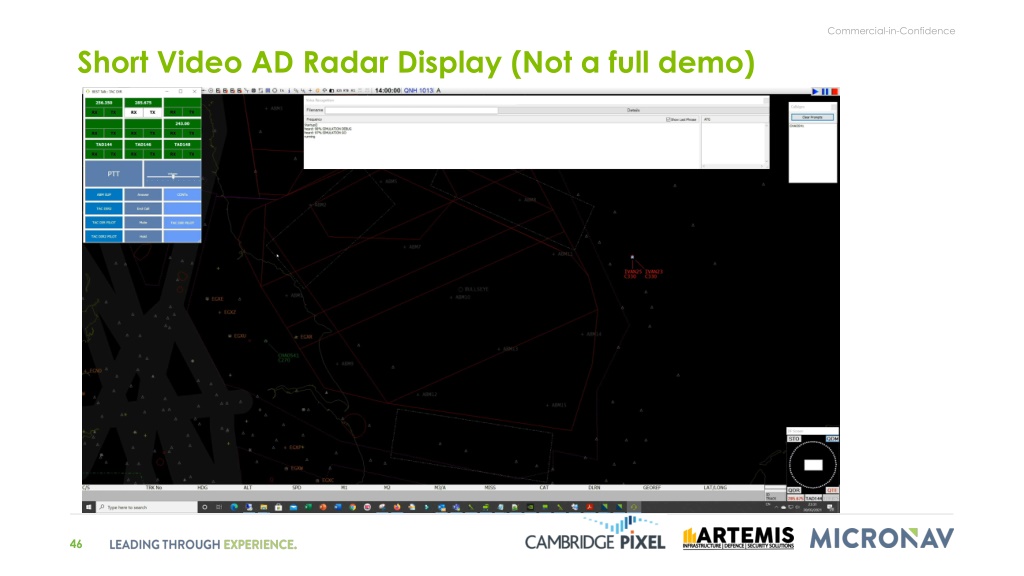Click the ABM SUP intercom button
Viewport: 1024px width, 576px height.
pyautogui.click(x=104, y=195)
